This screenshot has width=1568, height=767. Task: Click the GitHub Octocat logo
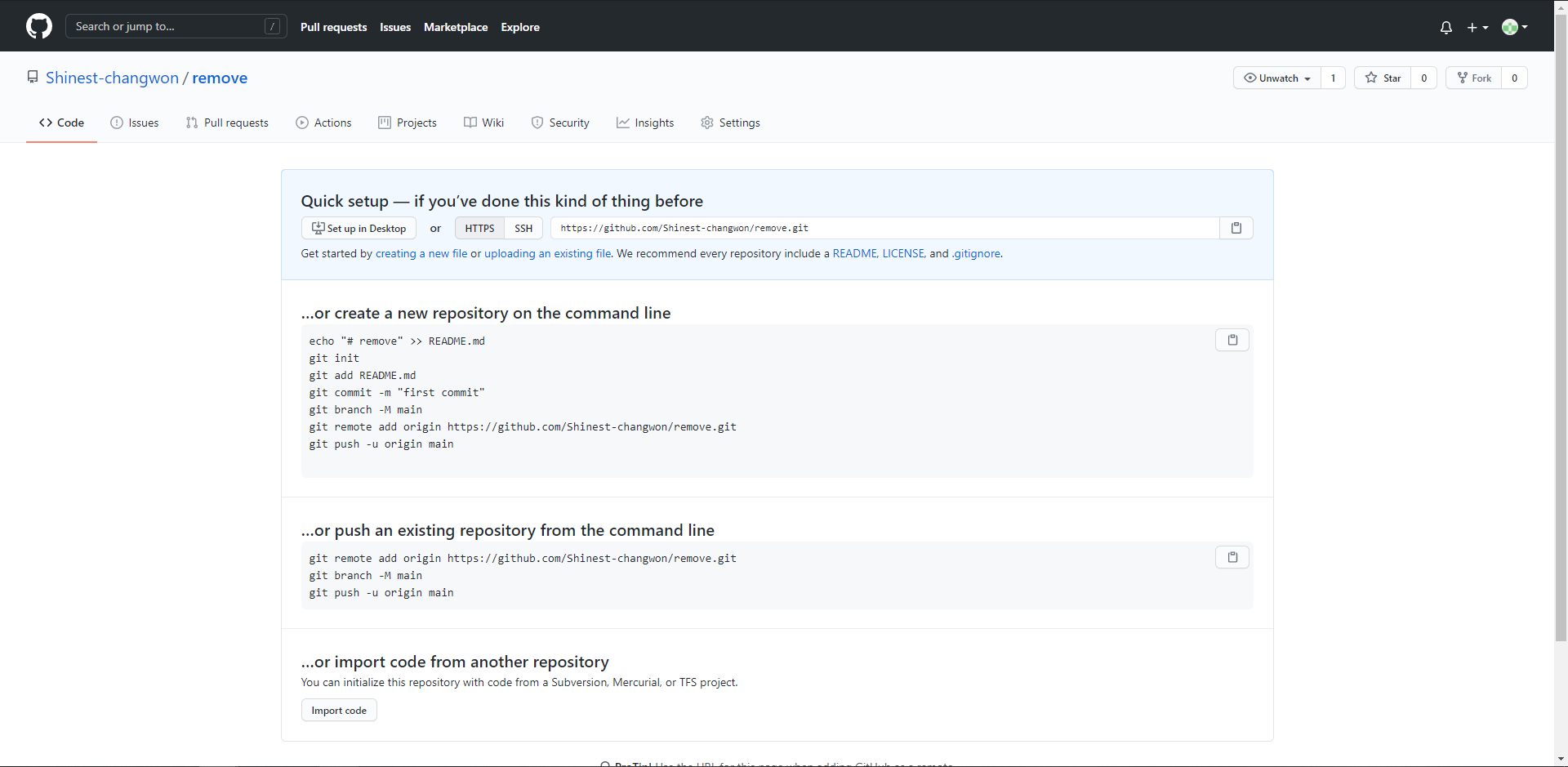click(x=39, y=26)
